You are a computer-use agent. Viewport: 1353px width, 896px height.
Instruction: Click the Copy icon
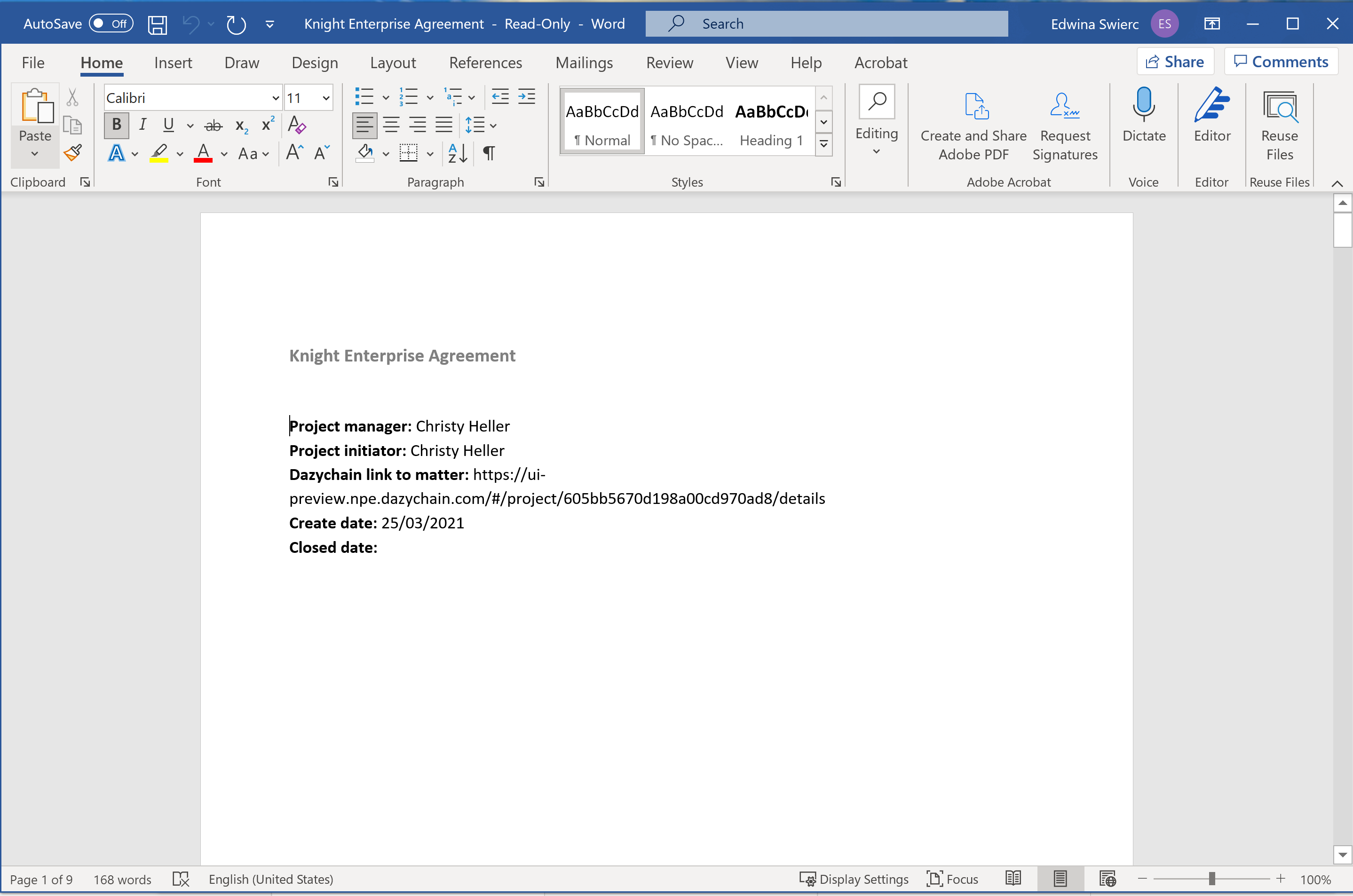click(72, 125)
